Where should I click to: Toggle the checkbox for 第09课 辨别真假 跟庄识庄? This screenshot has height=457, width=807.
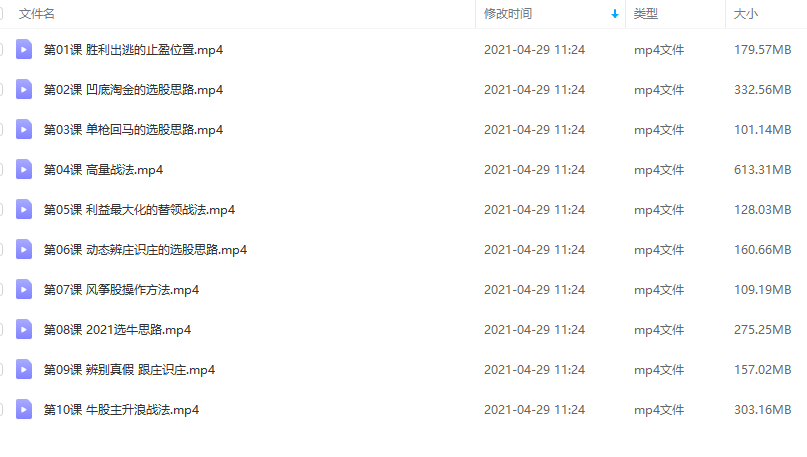click(1, 370)
